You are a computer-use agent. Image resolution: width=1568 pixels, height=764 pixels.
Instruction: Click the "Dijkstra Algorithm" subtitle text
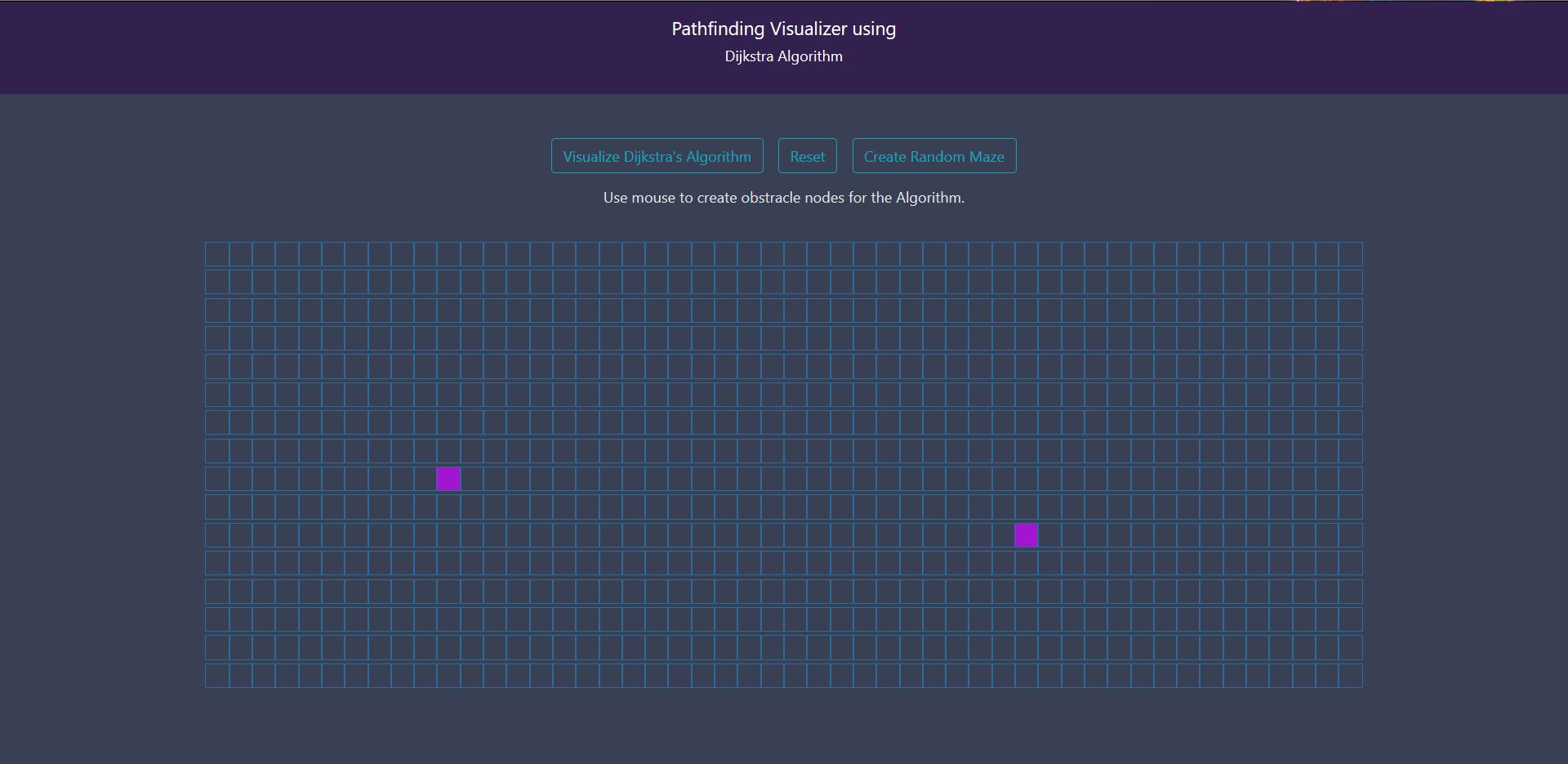783,56
